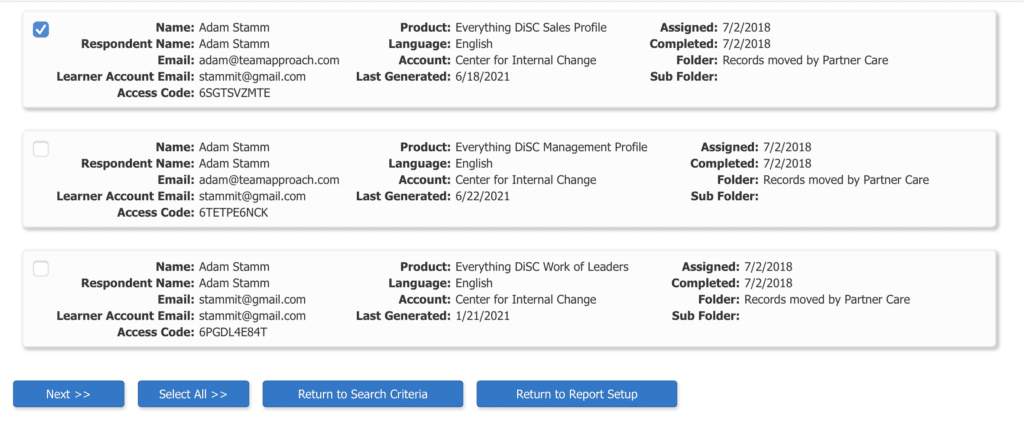This screenshot has height=431, width=1024.
Task: Go back via Return to Search Criteria
Action: click(362, 394)
